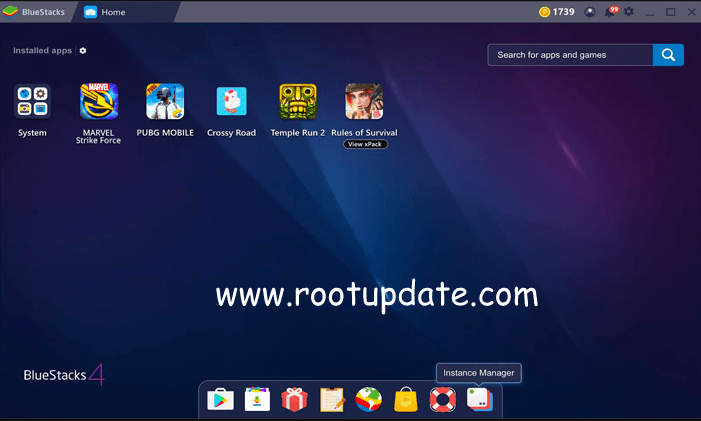Viewport: 701px width, 421px height.
Task: Launch Rules of Survival
Action: coord(364,101)
